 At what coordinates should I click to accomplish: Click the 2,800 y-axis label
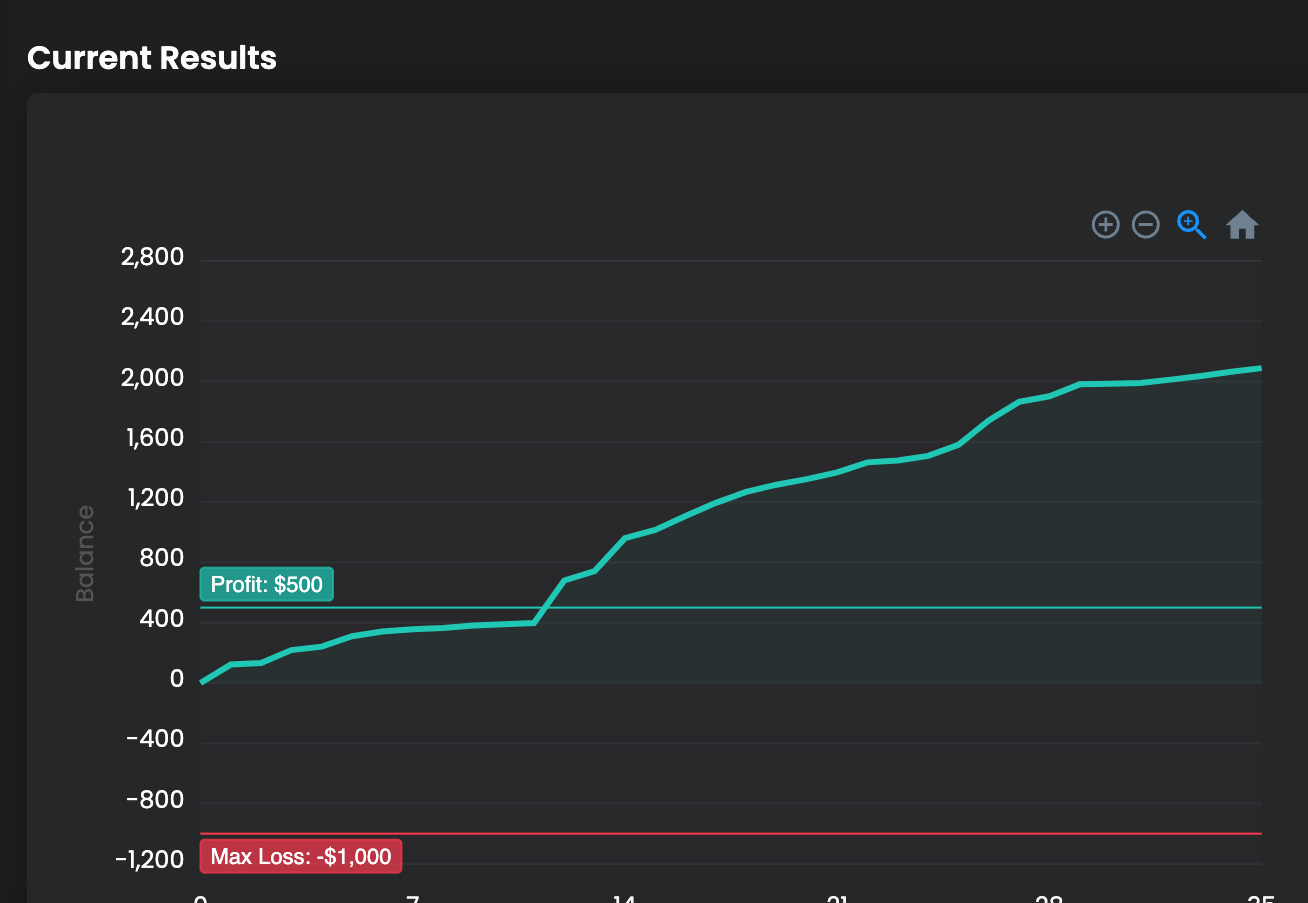click(152, 258)
